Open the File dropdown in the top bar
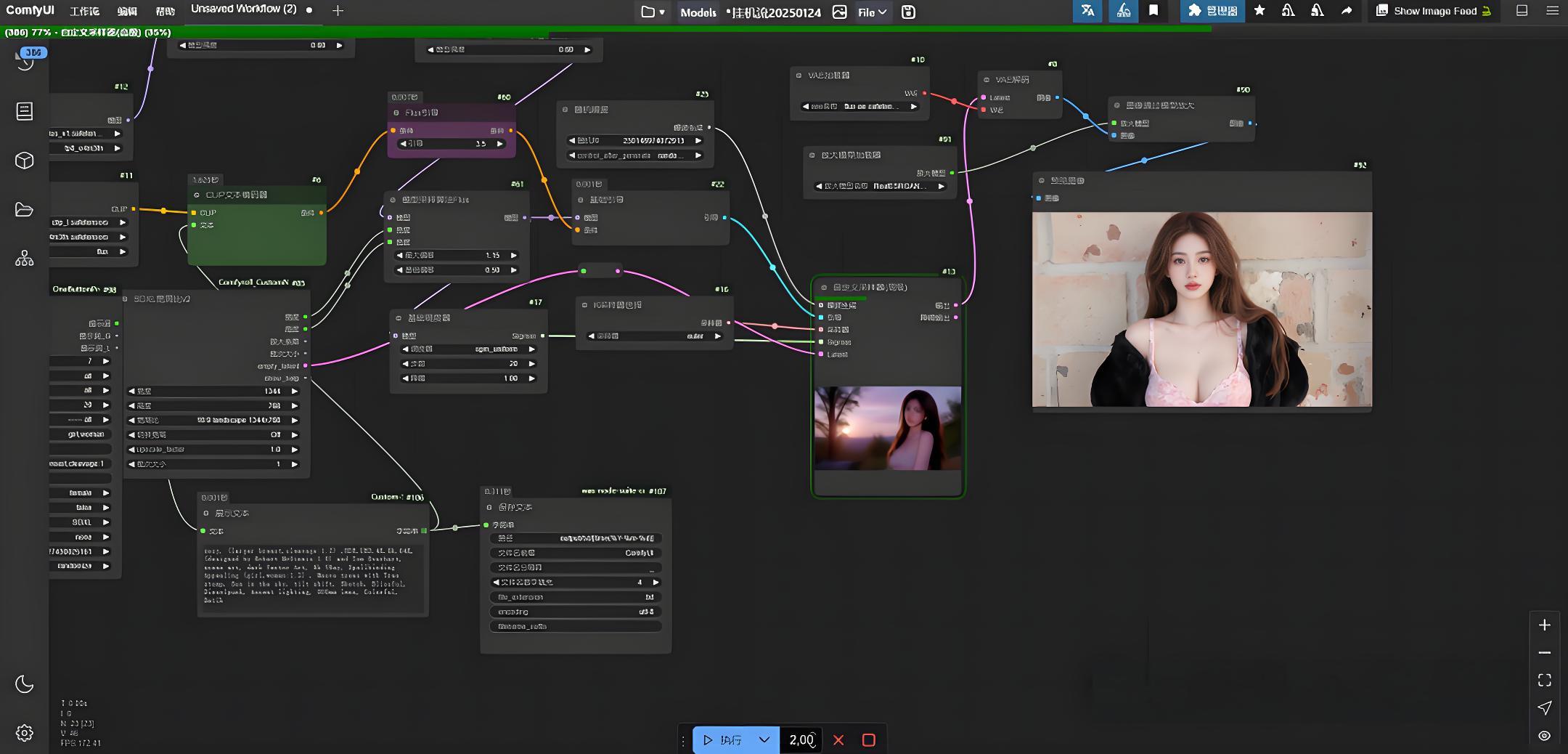Viewport: 1568px width, 754px height. pos(872,12)
